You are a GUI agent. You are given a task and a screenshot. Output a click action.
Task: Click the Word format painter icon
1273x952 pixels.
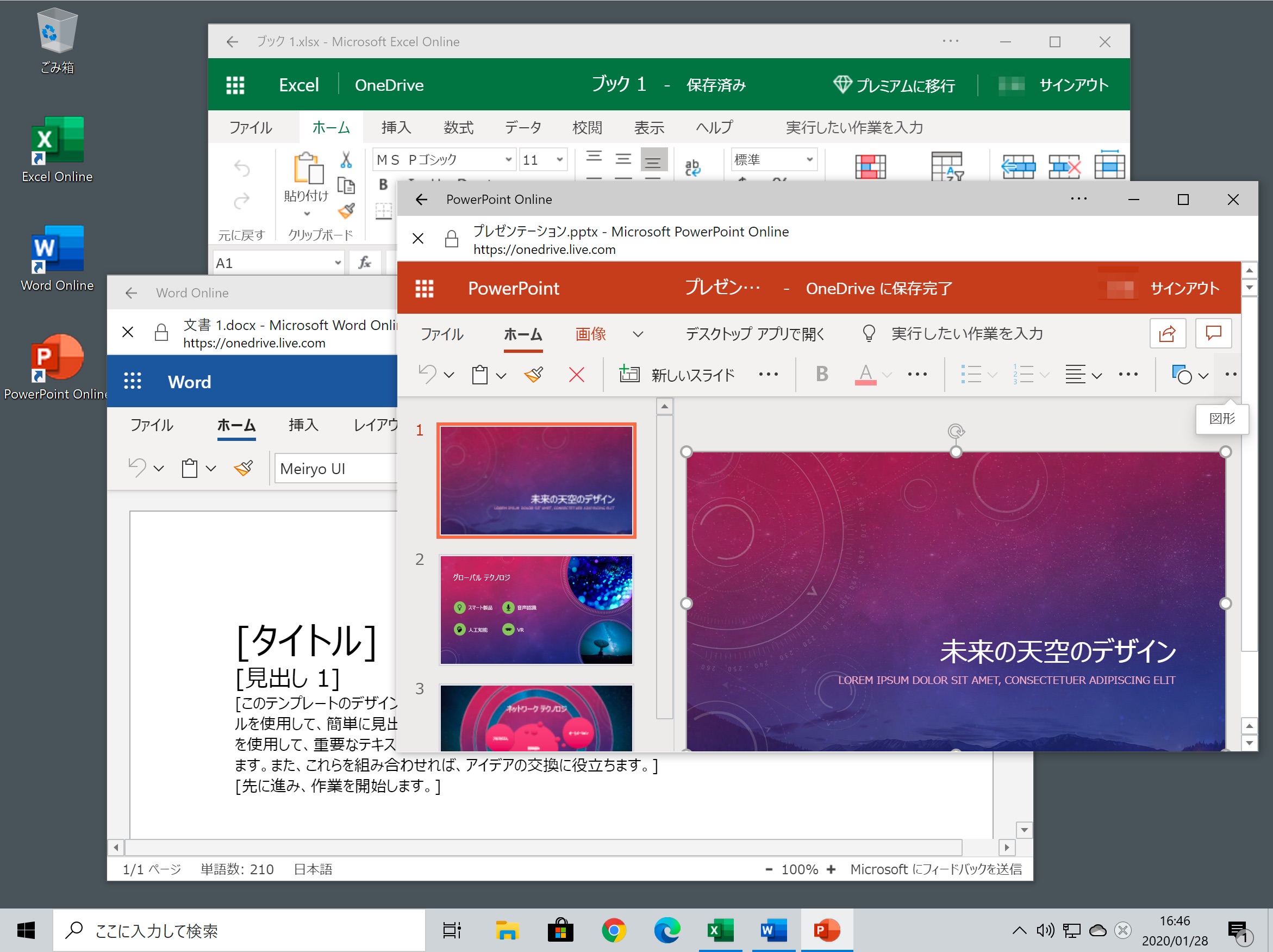click(244, 468)
